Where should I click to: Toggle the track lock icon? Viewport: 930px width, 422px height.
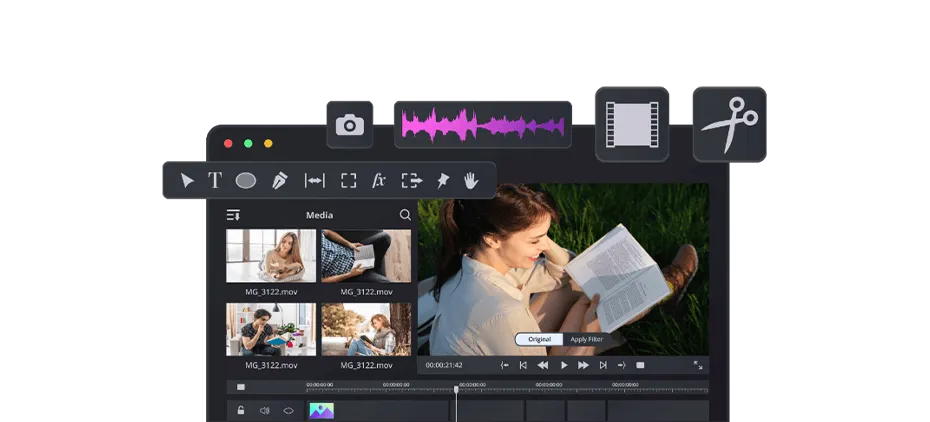click(241, 410)
